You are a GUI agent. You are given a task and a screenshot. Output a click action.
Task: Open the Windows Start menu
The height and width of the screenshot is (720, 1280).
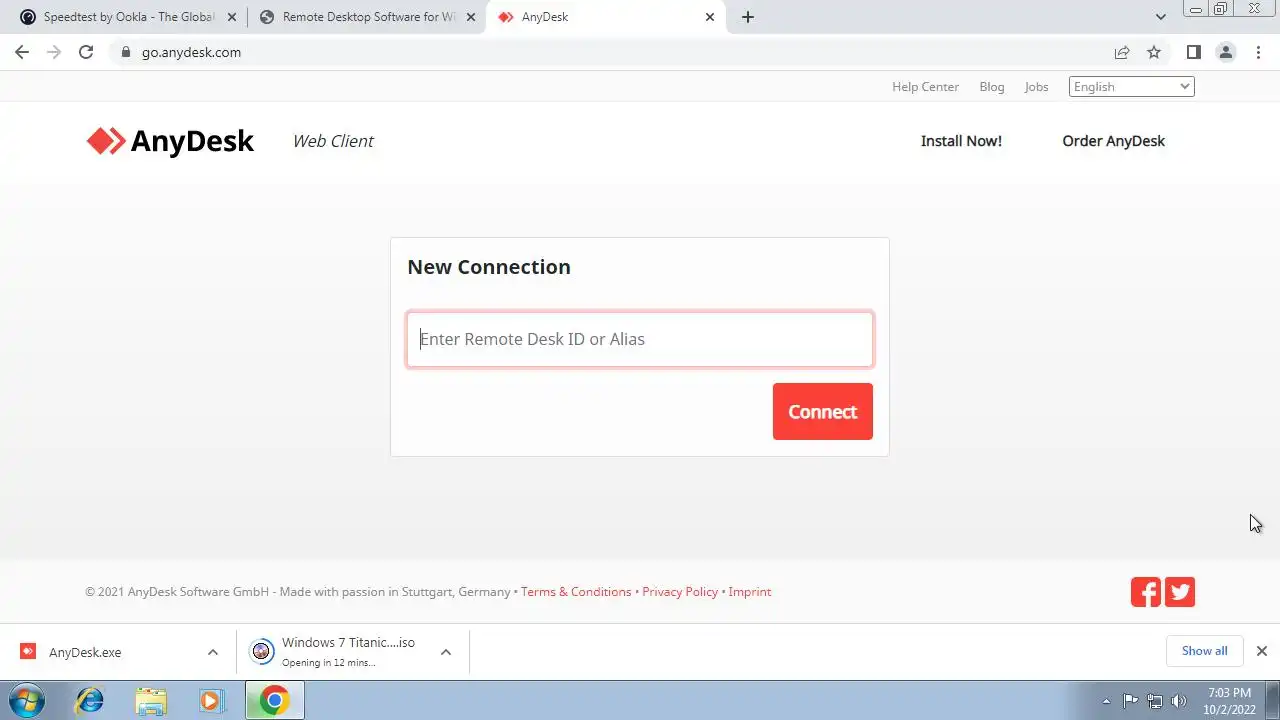(x=26, y=700)
